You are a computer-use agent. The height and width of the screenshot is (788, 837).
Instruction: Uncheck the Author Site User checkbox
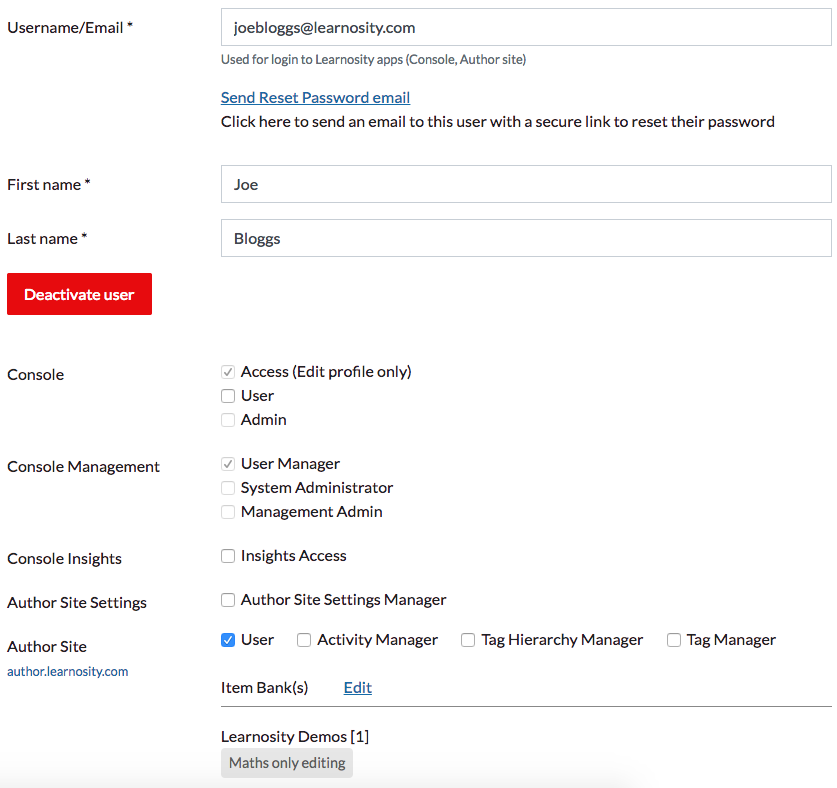click(x=228, y=640)
